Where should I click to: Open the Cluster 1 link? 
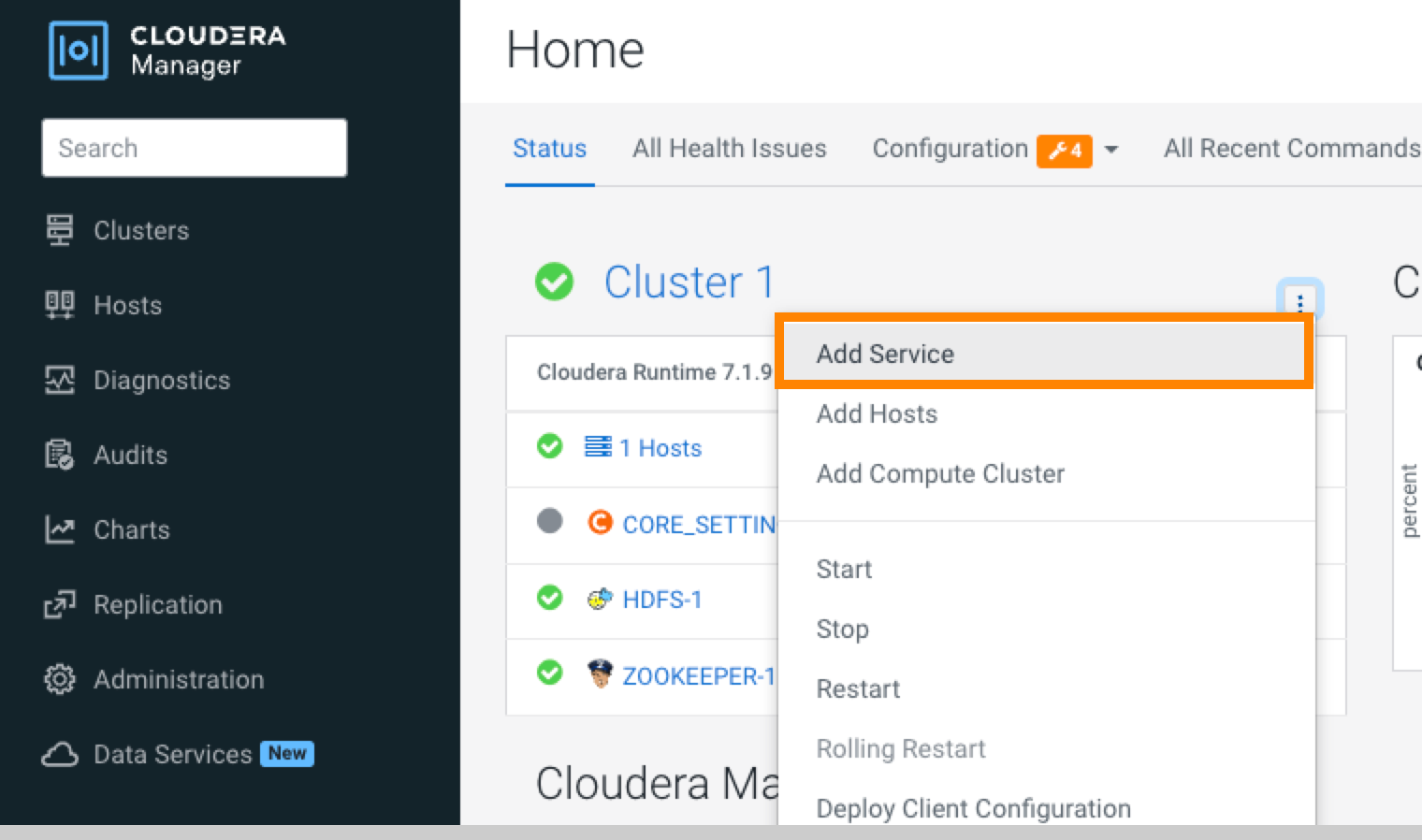689,282
